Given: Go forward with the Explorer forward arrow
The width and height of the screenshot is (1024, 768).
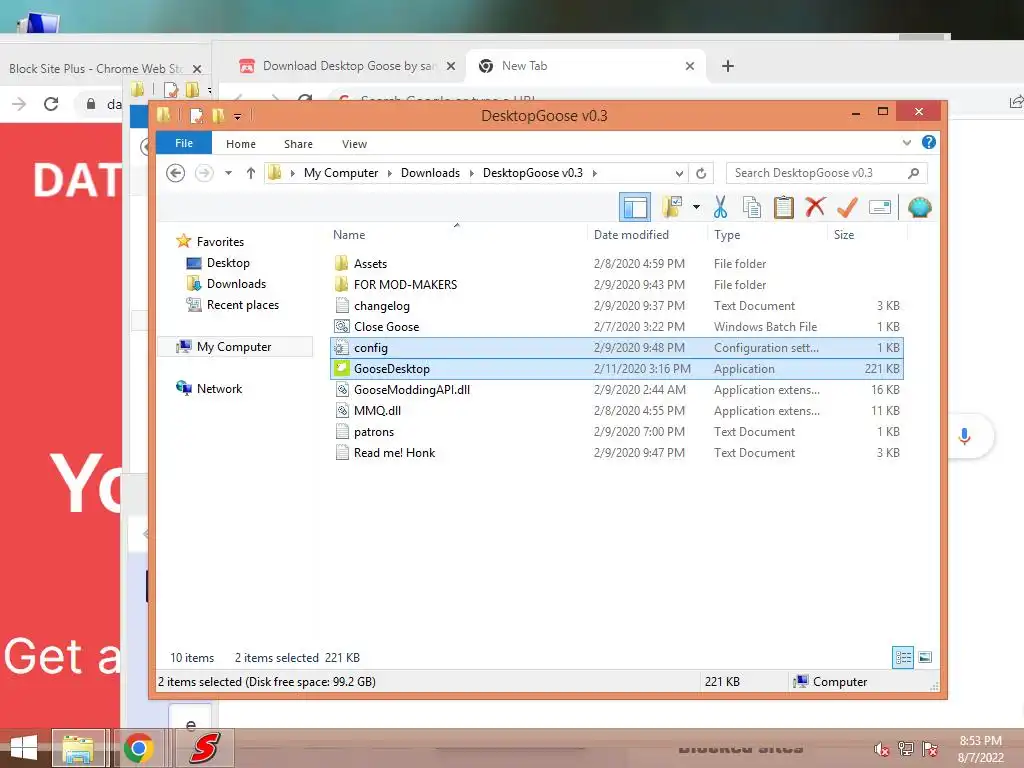Looking at the screenshot, I should (x=204, y=173).
